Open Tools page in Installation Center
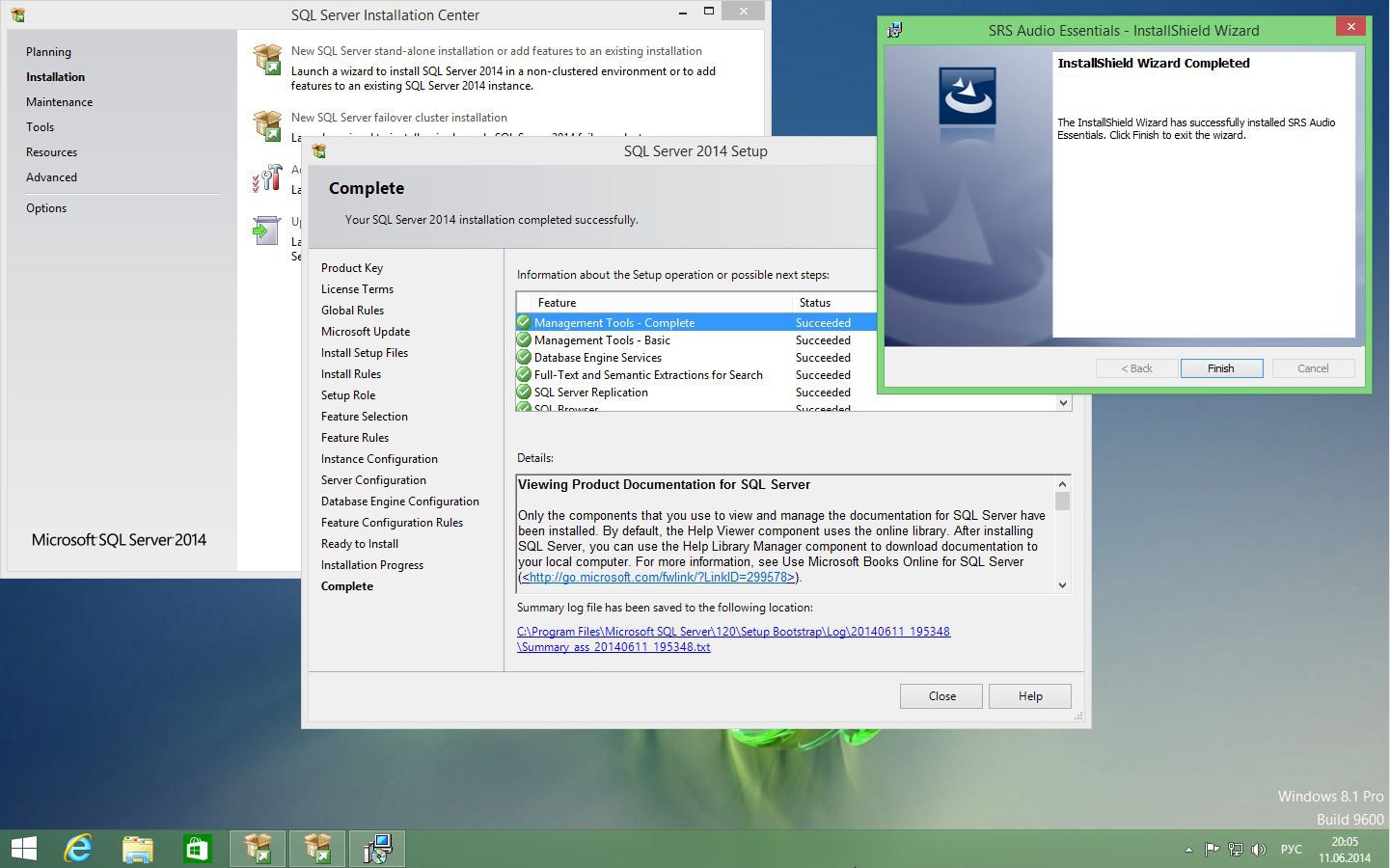The height and width of the screenshot is (868, 1390). pos(40,127)
